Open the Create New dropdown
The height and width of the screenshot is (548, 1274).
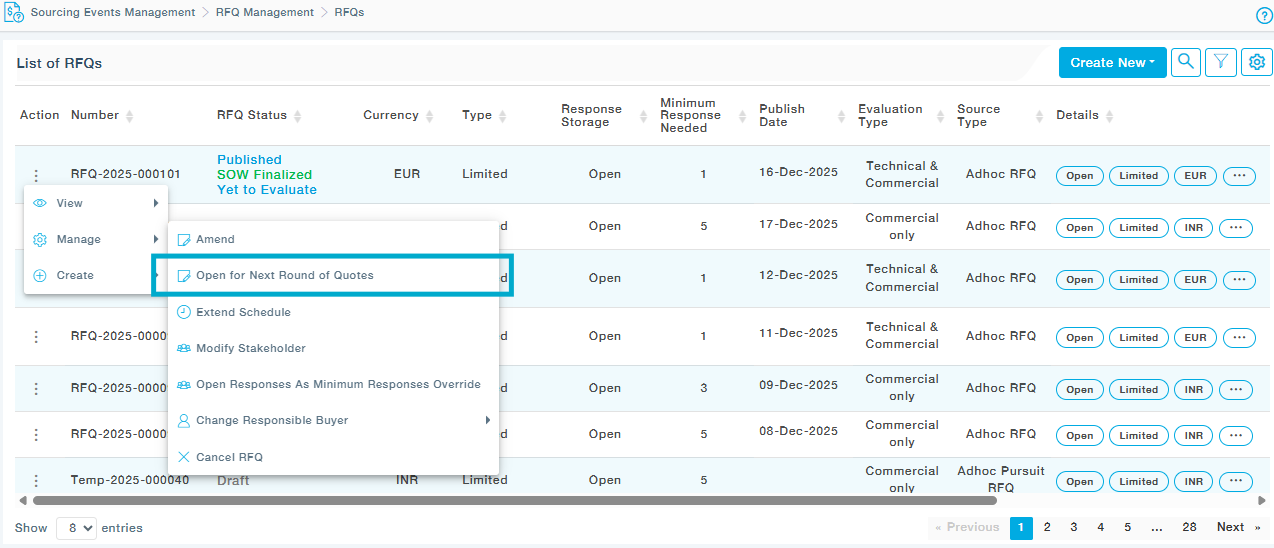pos(1112,62)
